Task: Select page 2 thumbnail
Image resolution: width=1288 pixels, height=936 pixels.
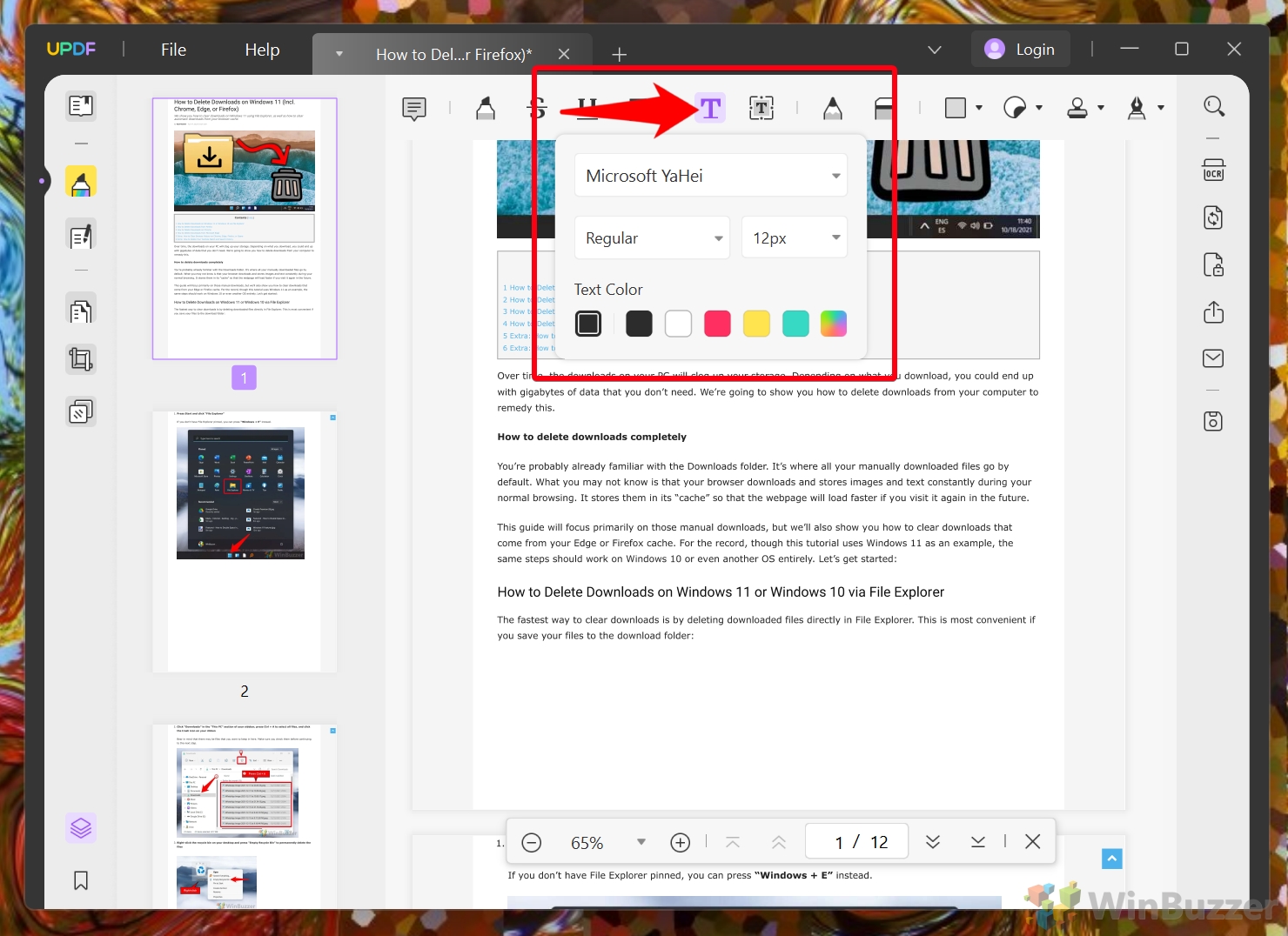Action: pos(245,541)
